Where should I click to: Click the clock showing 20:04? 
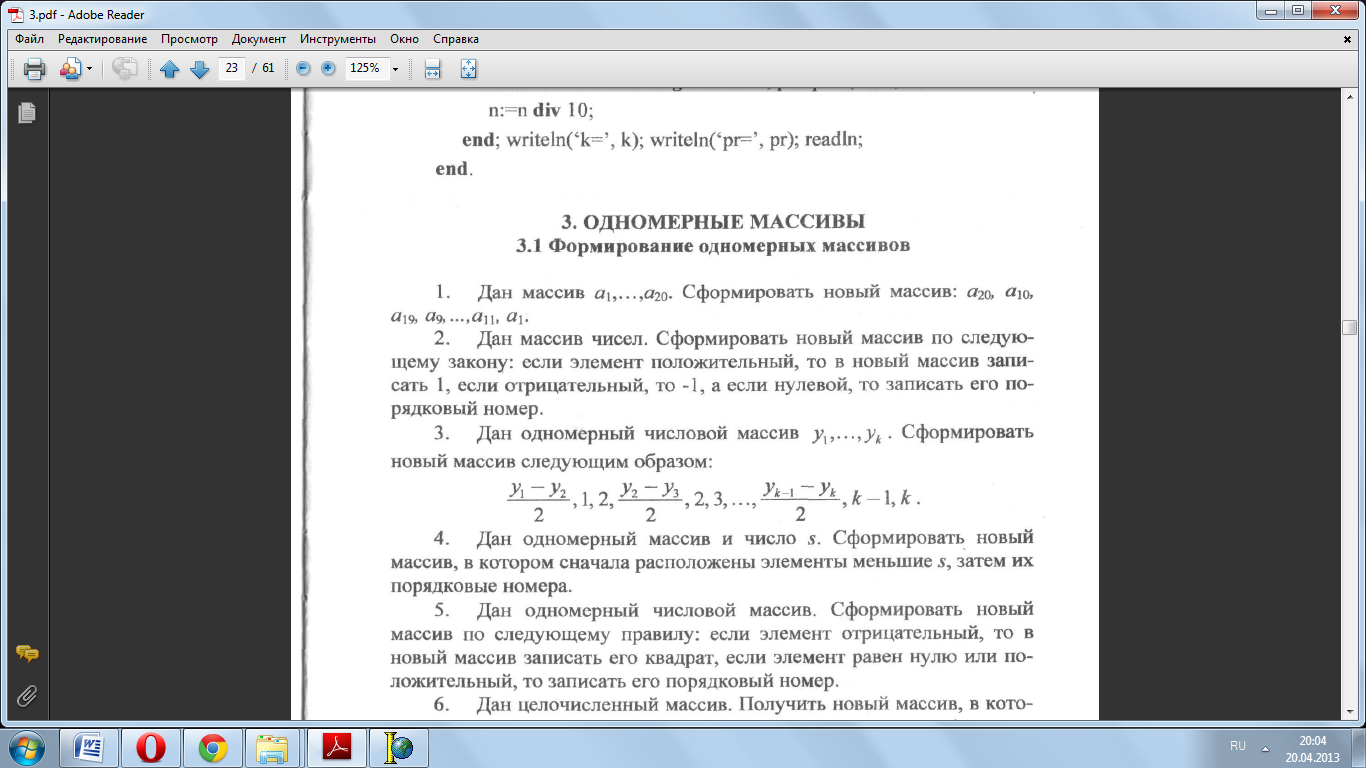point(1312,741)
